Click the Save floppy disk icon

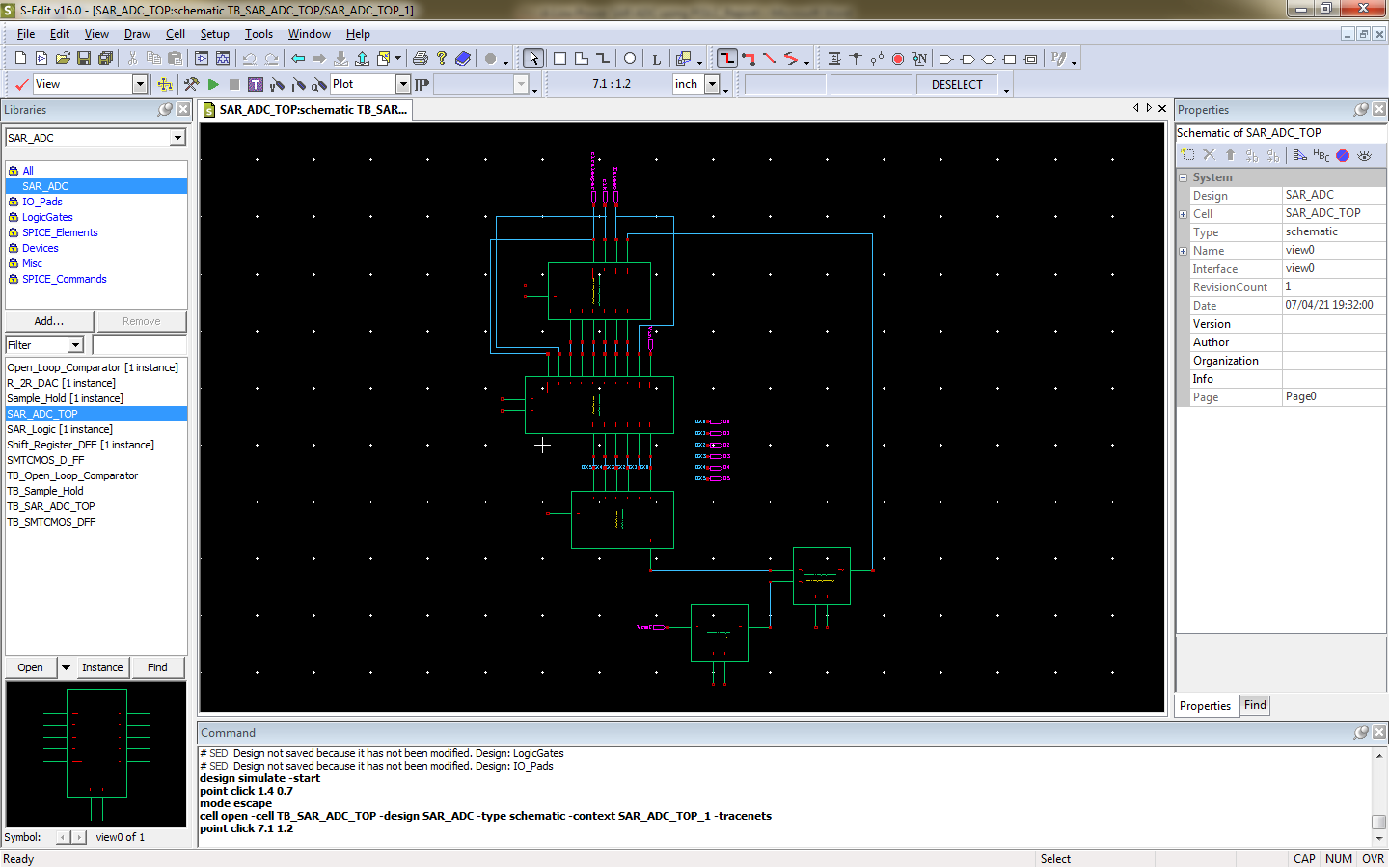tap(84, 59)
